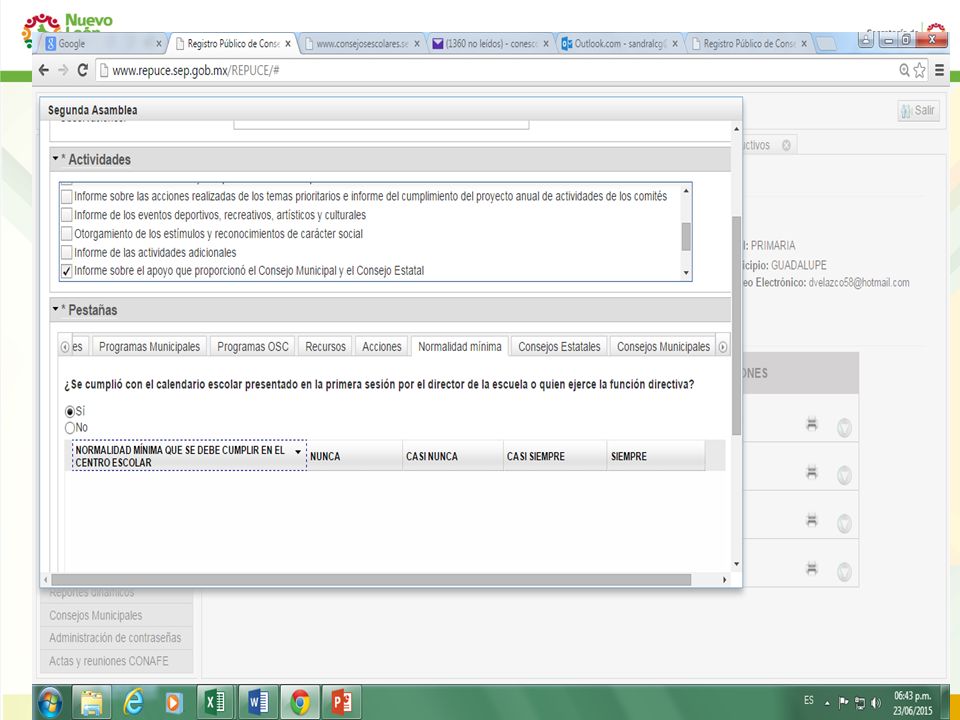The width and height of the screenshot is (960, 720).
Task: Click the bottommost print icon in background list
Action: click(x=812, y=568)
